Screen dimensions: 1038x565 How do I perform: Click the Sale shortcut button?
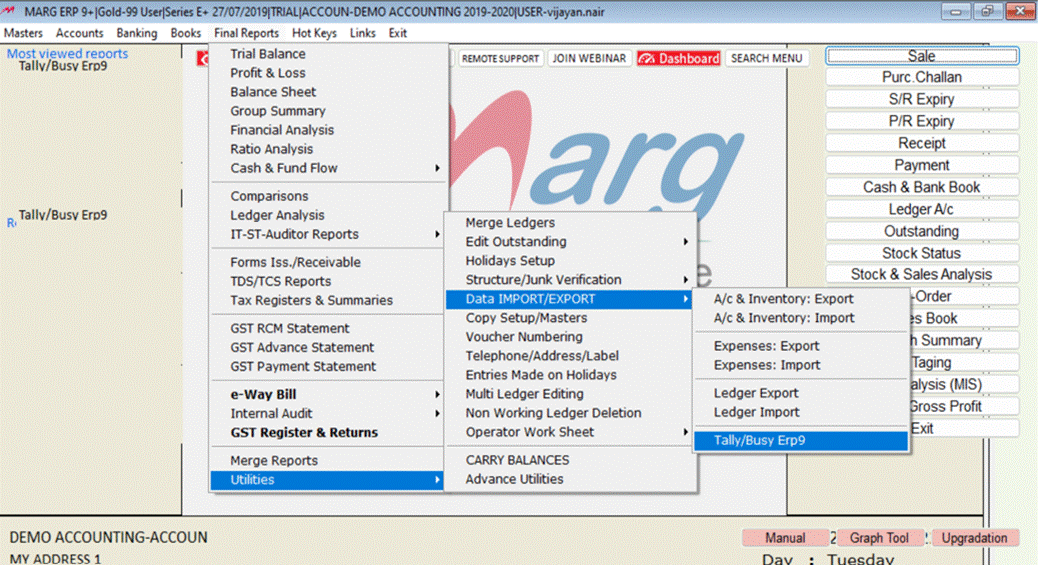[x=921, y=56]
